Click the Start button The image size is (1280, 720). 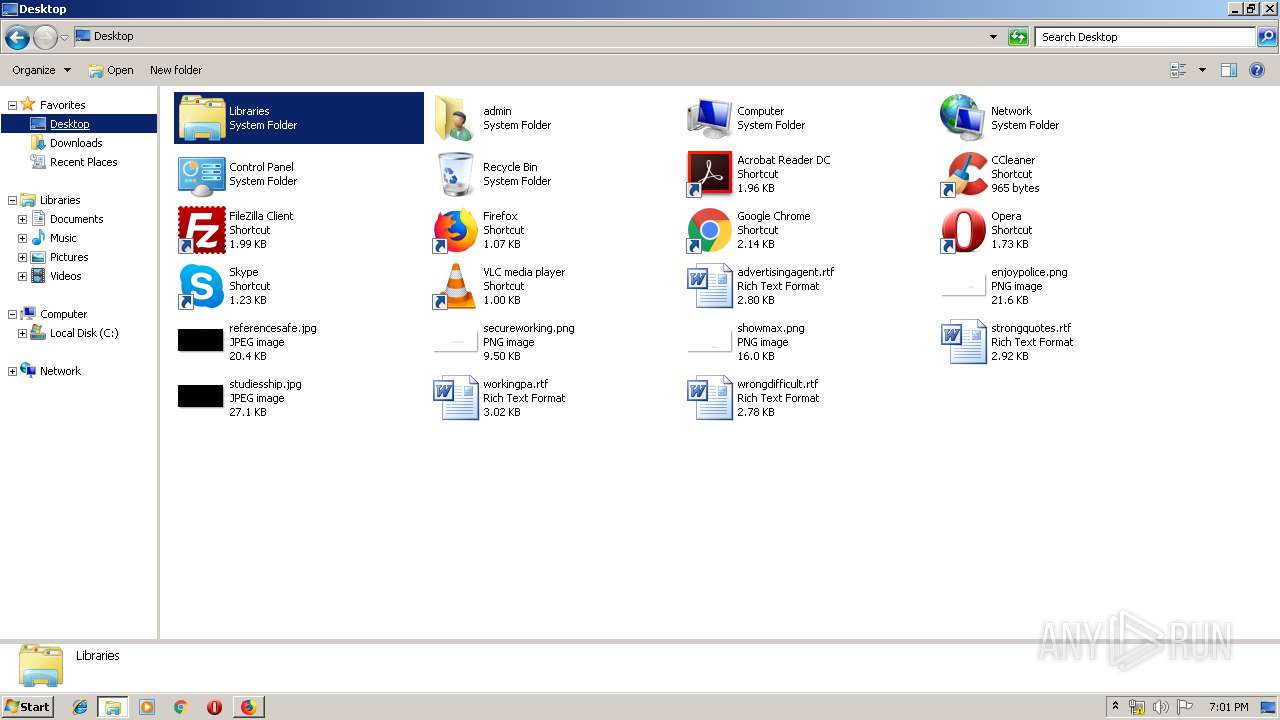pos(28,707)
